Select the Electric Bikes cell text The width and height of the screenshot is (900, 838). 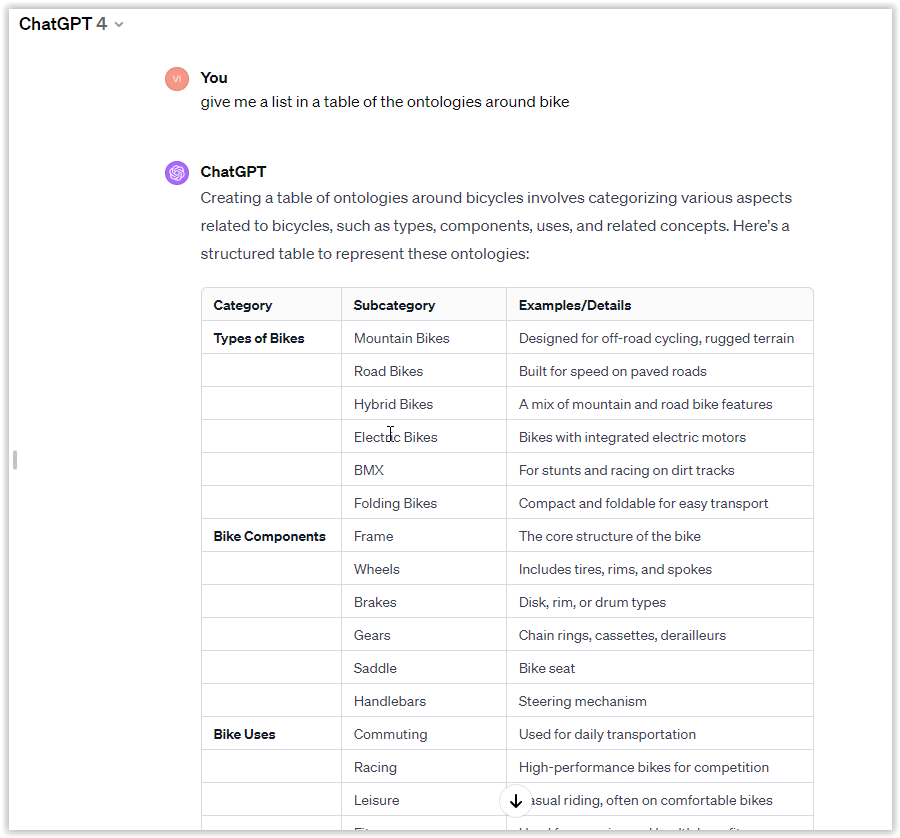click(394, 436)
